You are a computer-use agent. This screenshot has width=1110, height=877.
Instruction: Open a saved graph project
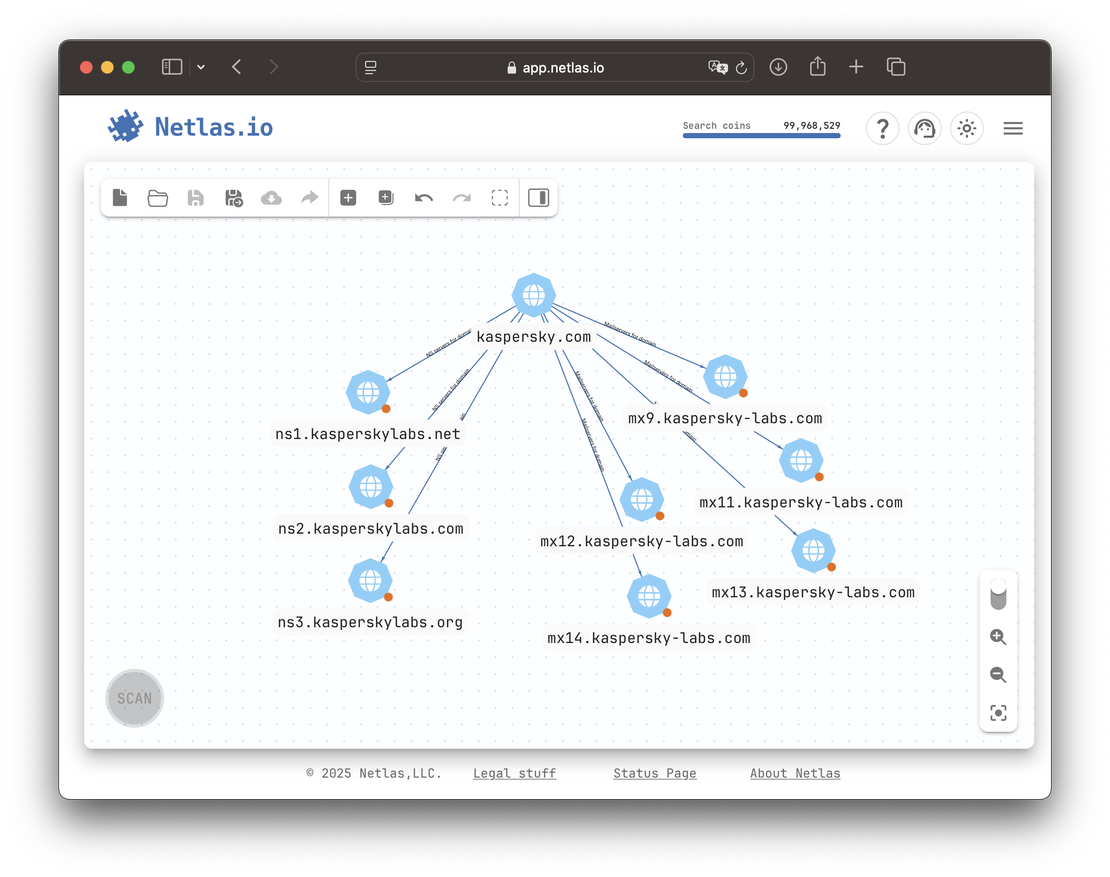157,197
